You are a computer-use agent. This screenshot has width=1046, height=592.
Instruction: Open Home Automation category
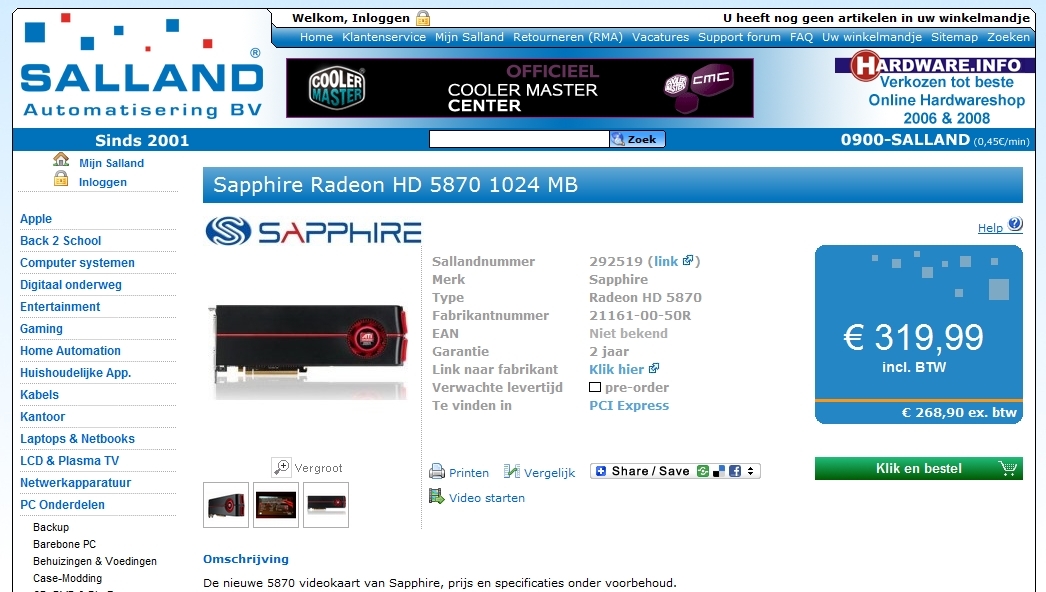click(x=71, y=351)
